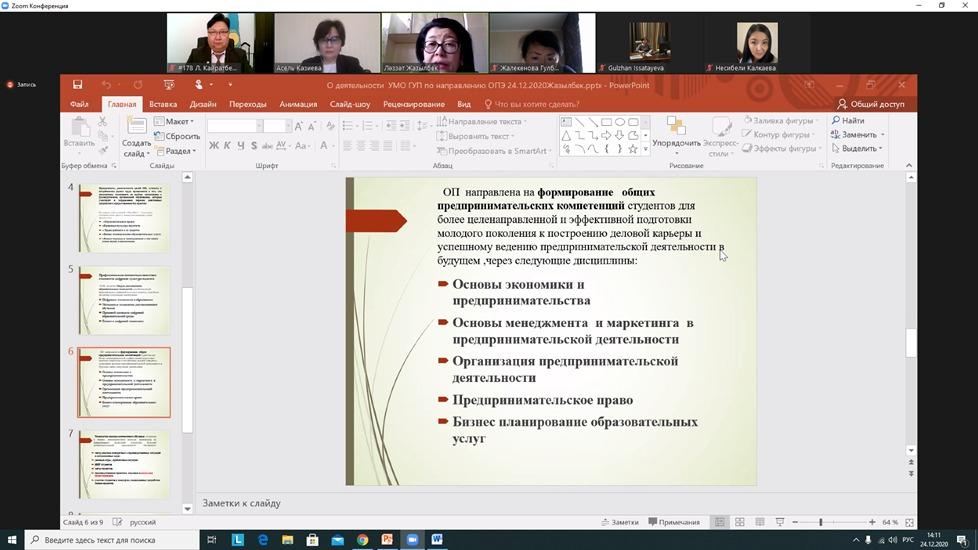Open reading view from status bar
This screenshot has width=978, height=550.
[759, 522]
